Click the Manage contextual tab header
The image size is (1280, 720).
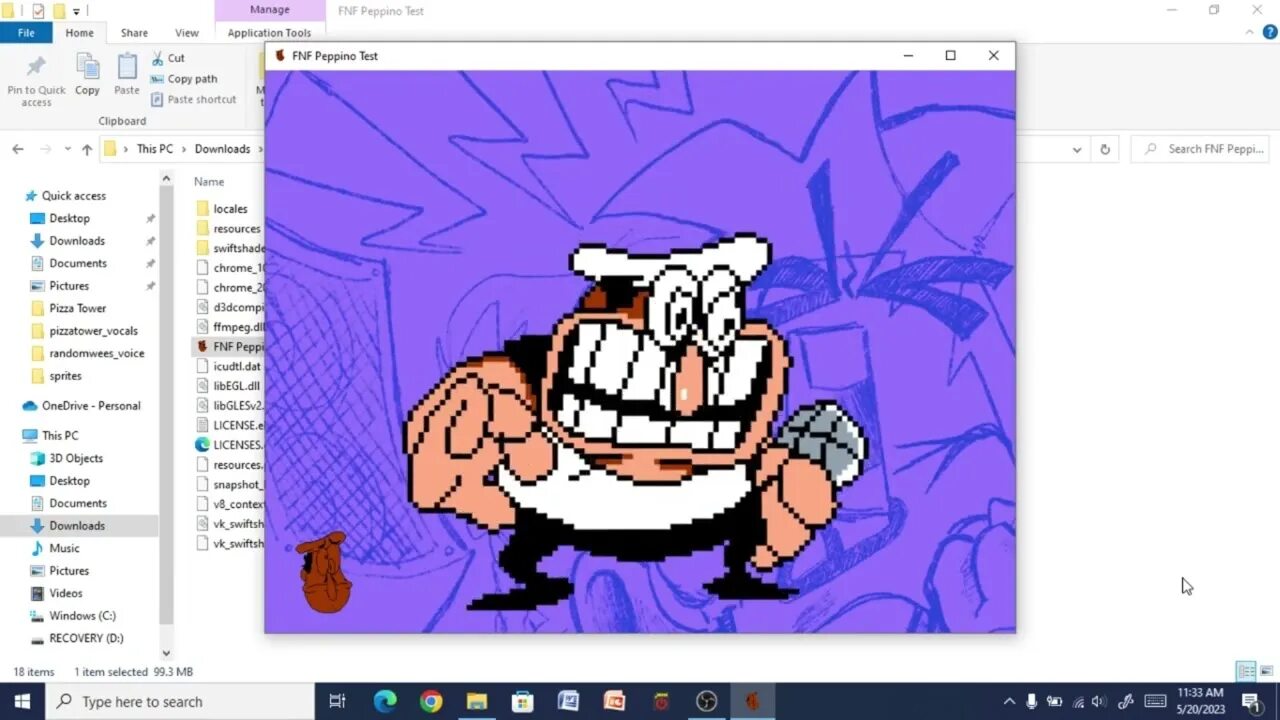[269, 10]
